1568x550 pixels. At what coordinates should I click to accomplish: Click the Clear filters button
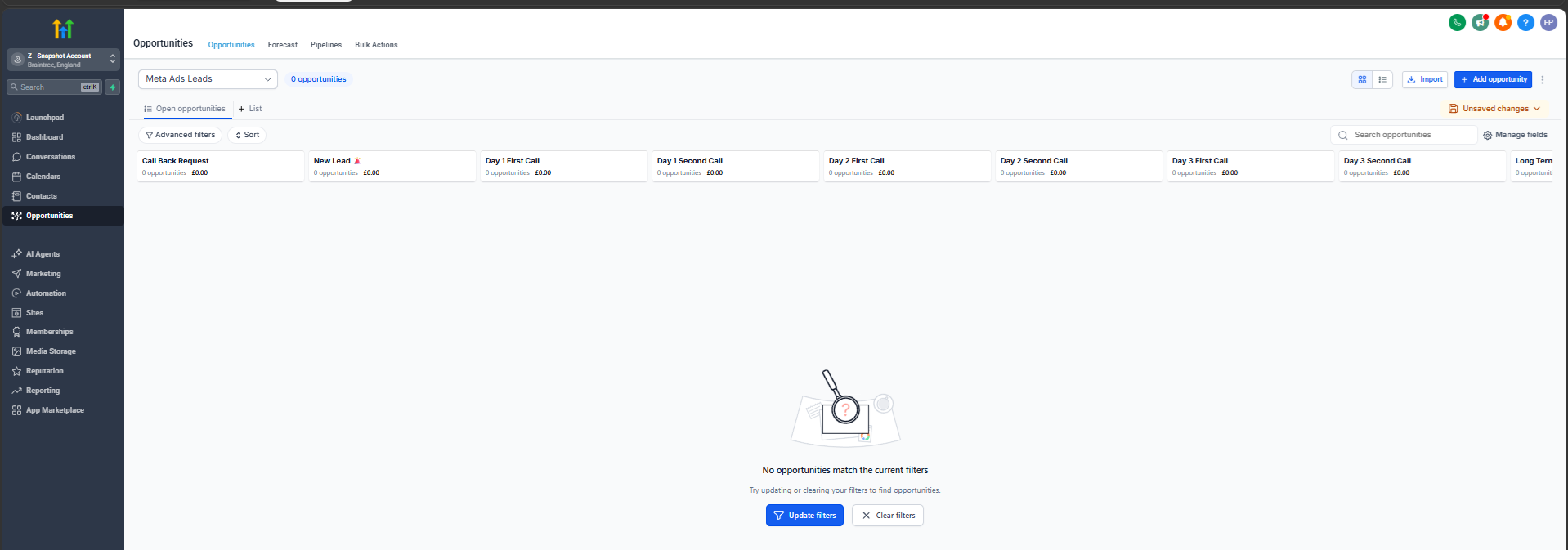[x=888, y=516]
